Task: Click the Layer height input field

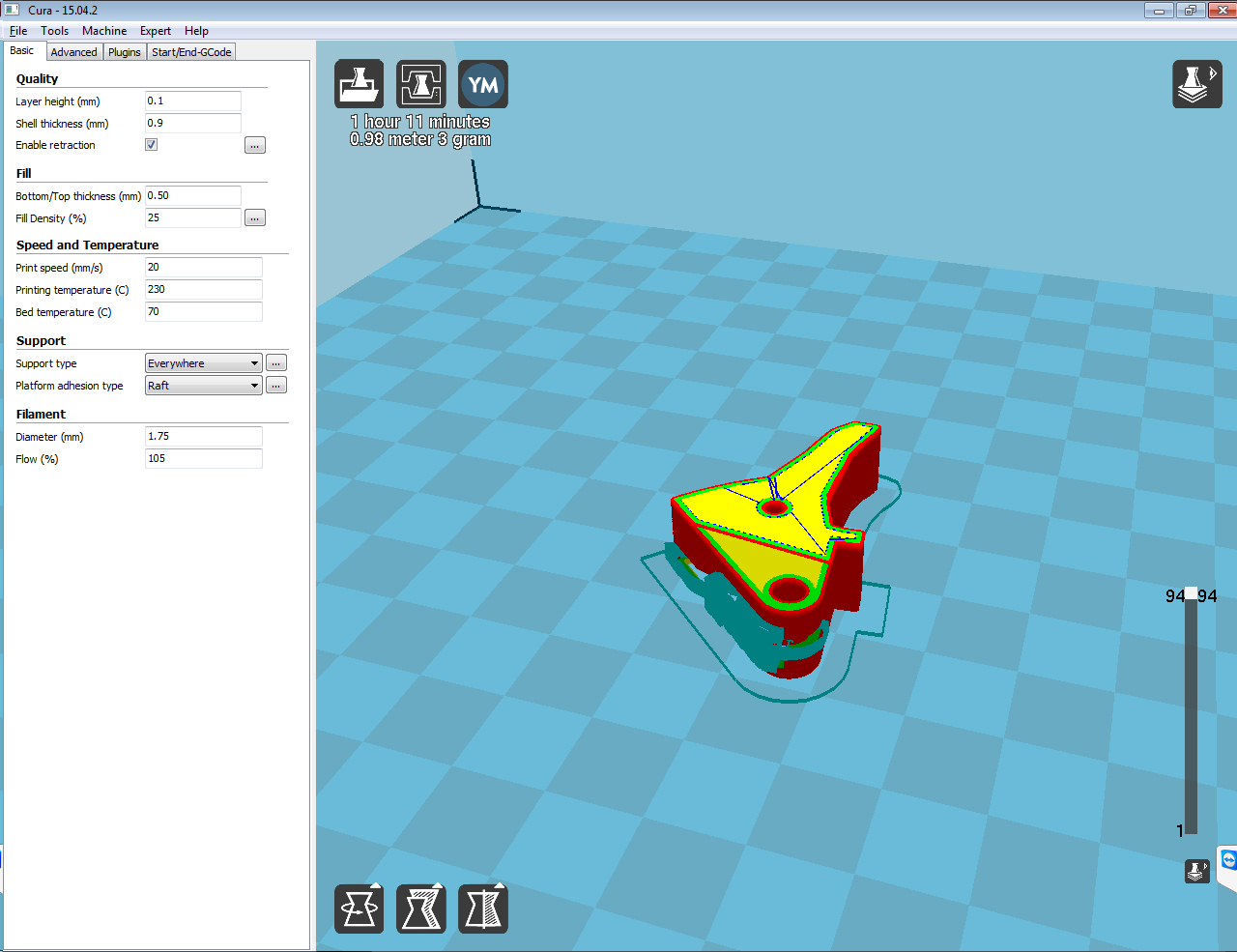Action: [193, 101]
